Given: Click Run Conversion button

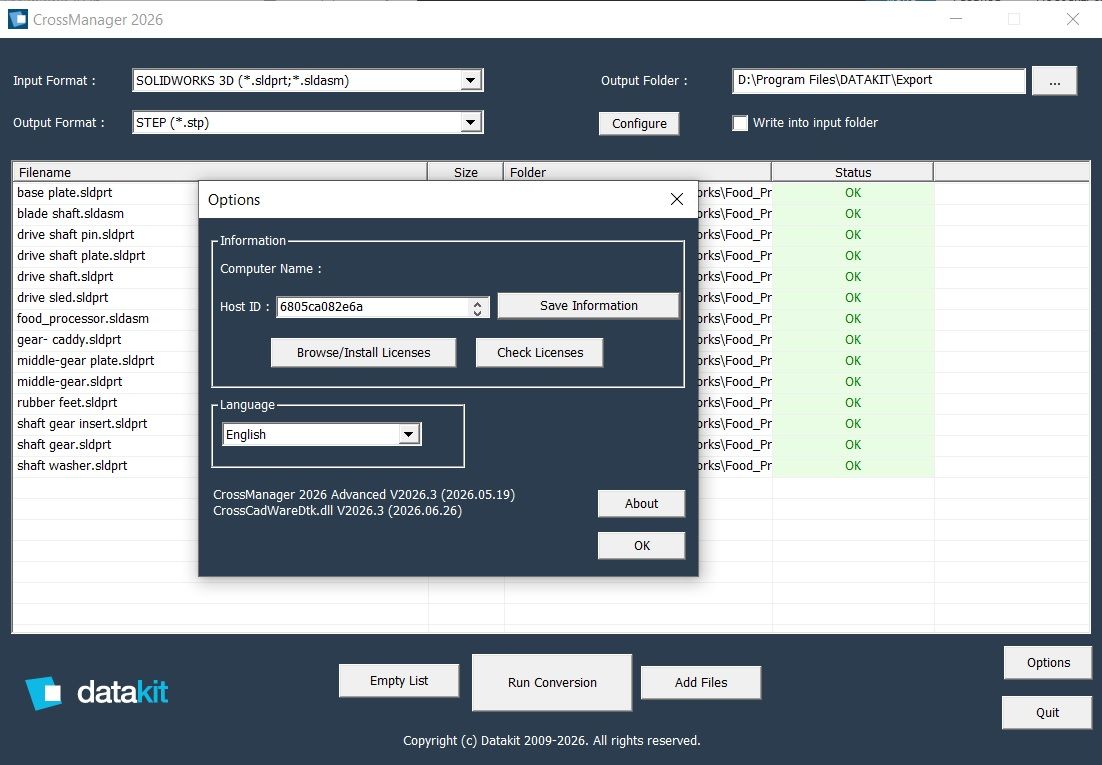Looking at the screenshot, I should (x=552, y=683).
